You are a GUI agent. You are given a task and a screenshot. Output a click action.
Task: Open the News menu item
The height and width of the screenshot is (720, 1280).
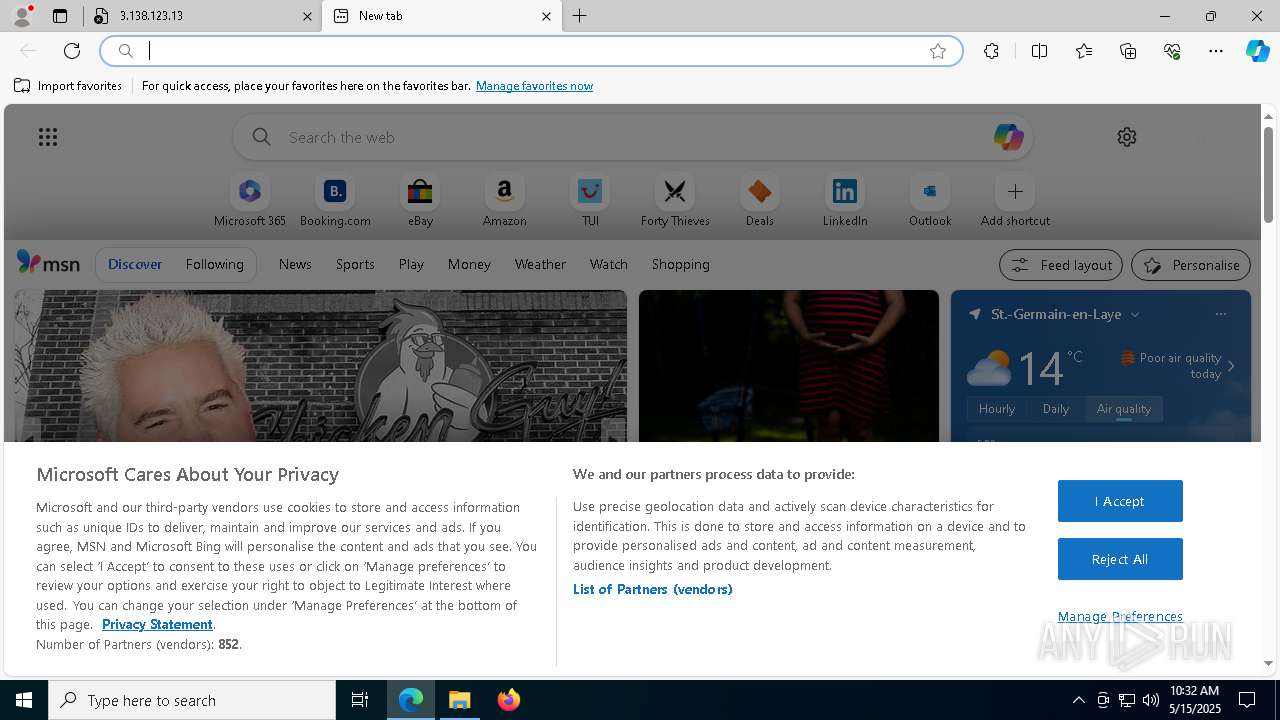click(x=295, y=264)
